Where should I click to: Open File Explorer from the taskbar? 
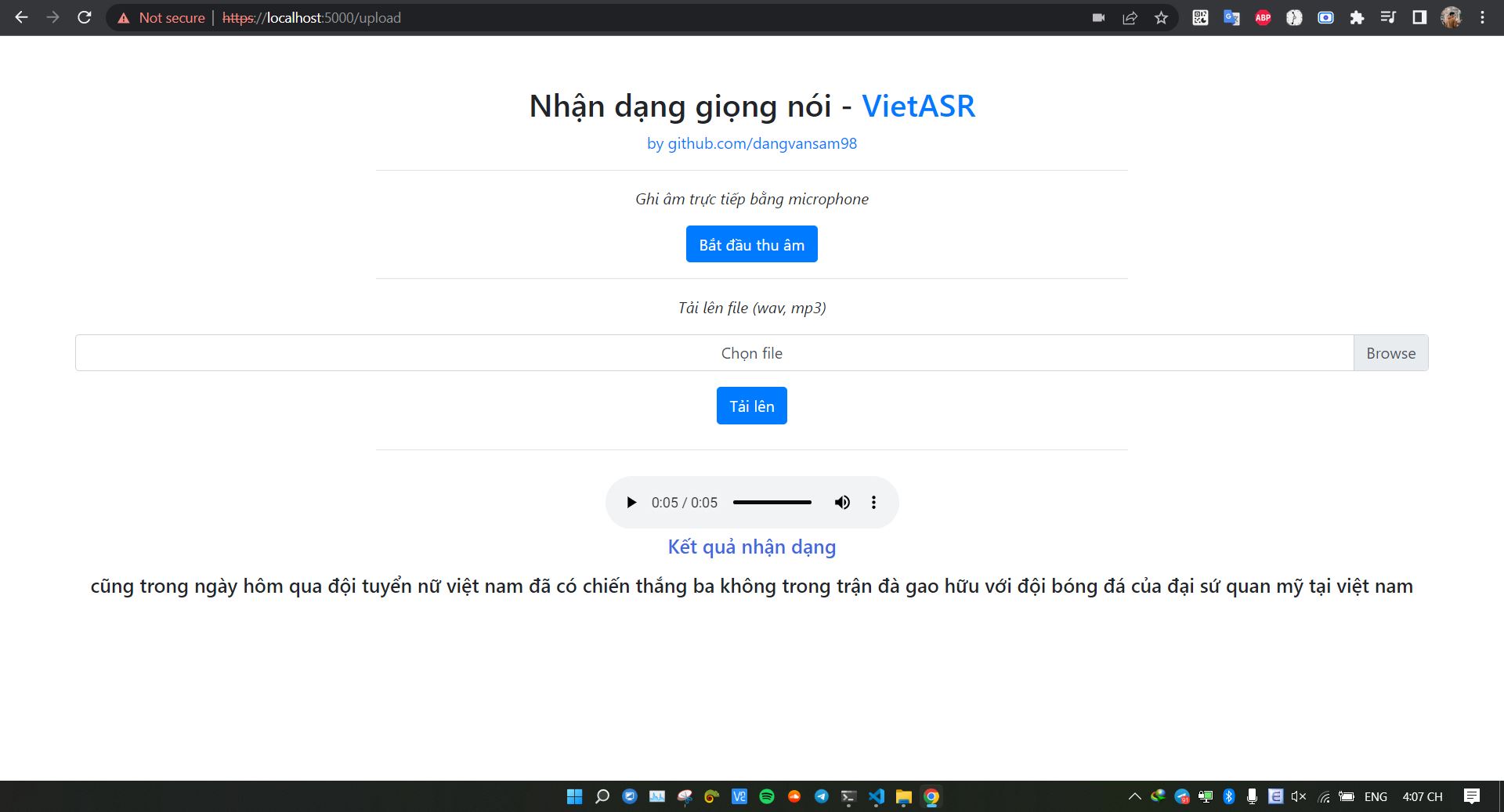[x=904, y=796]
